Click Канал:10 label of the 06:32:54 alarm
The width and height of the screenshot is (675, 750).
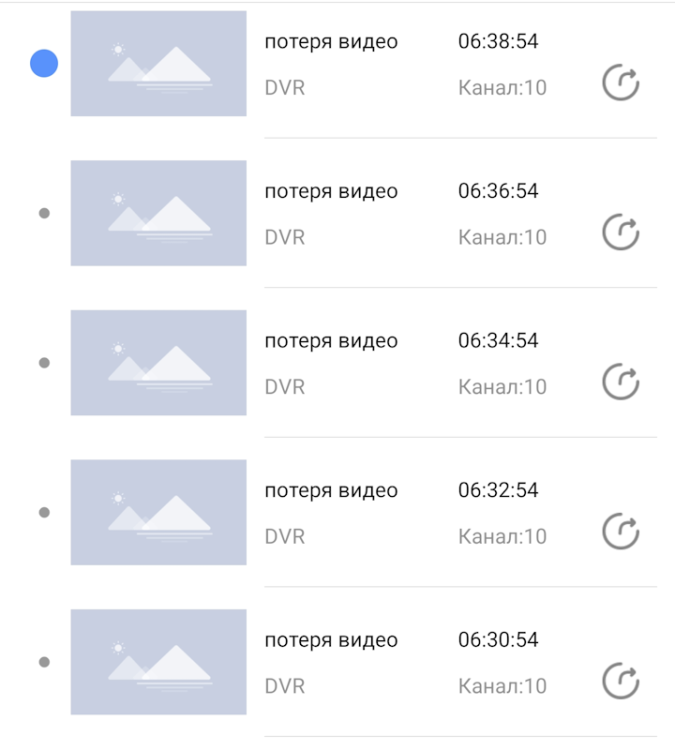(x=502, y=537)
